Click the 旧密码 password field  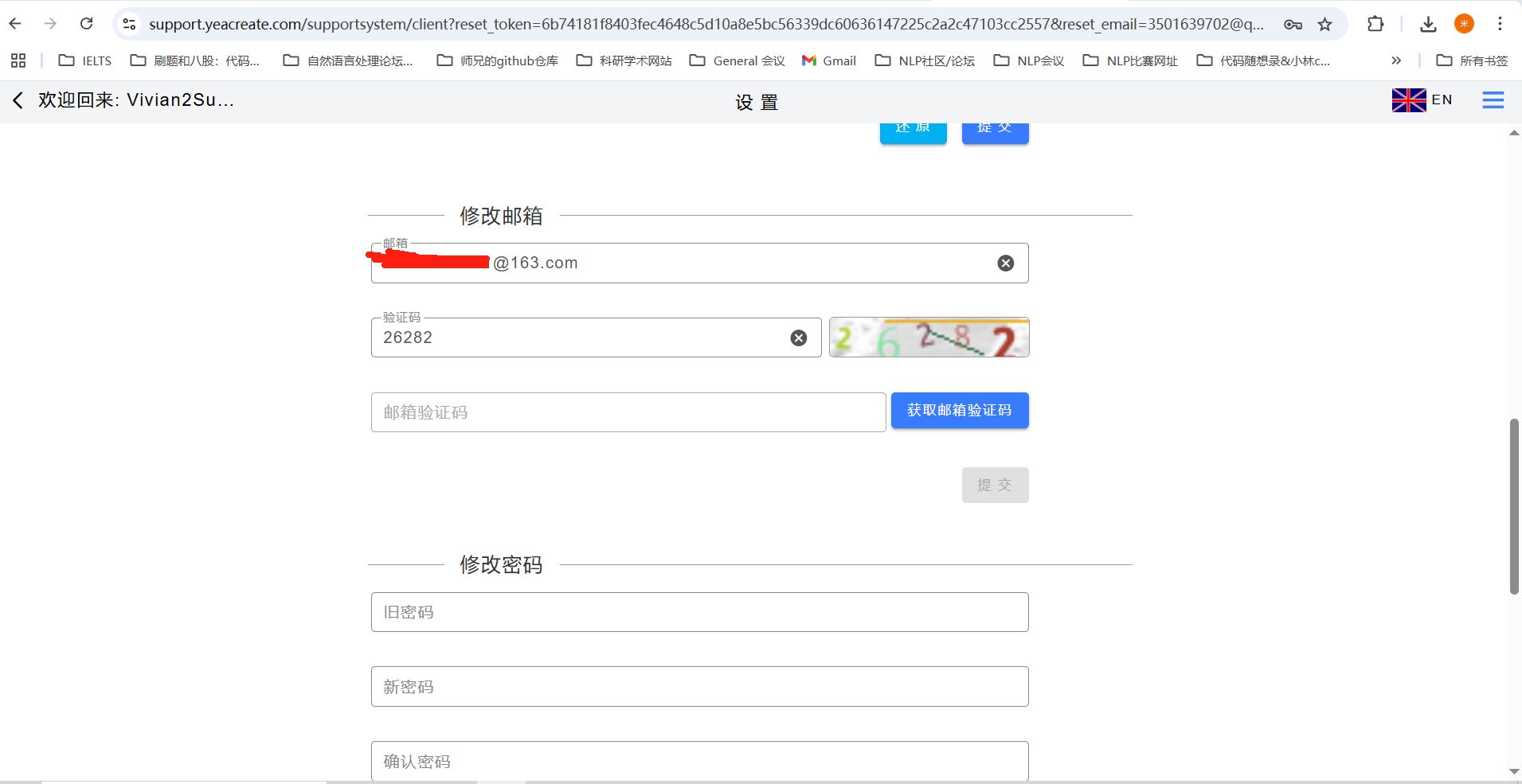699,612
